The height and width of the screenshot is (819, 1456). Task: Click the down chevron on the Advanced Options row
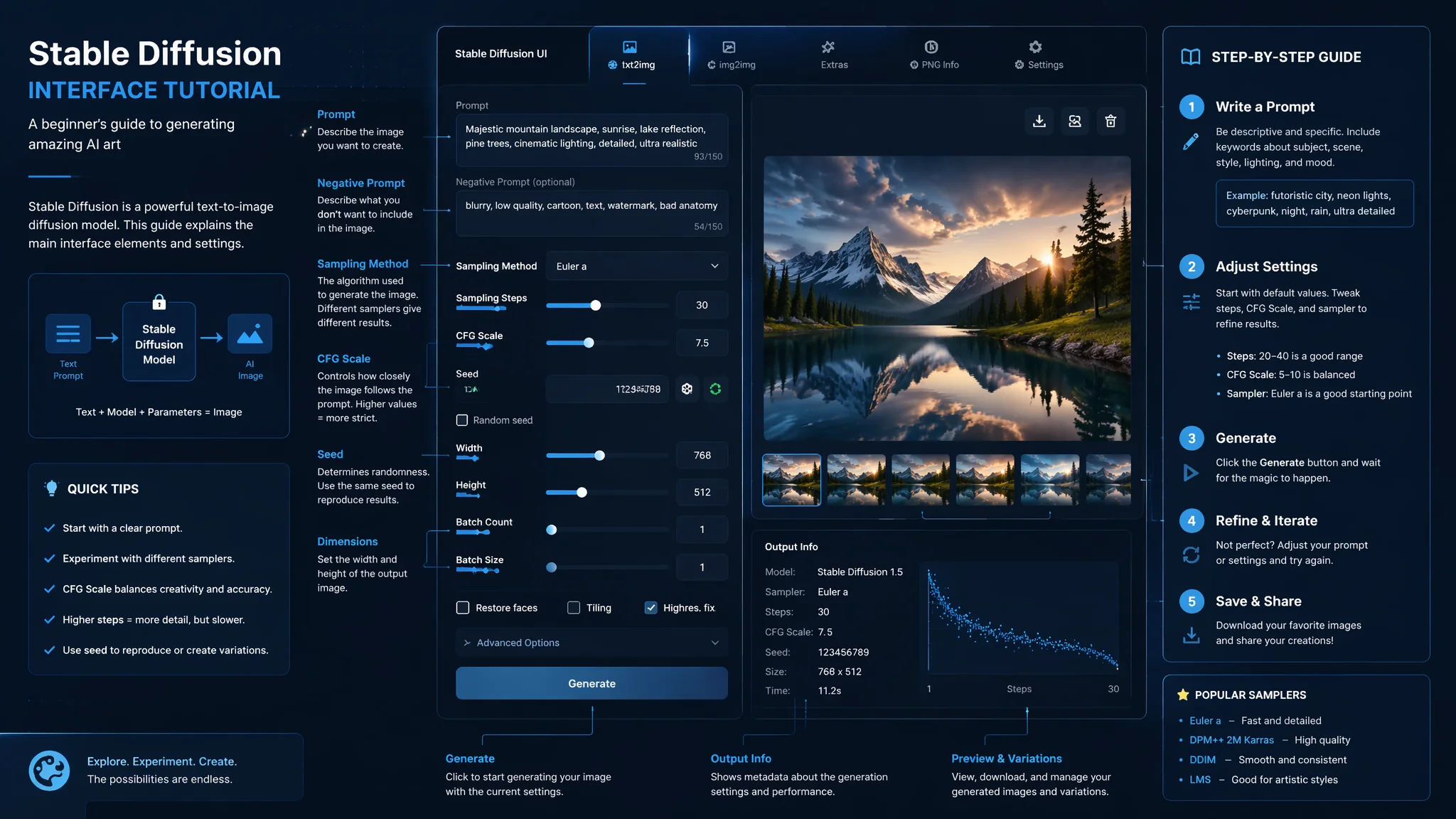point(715,643)
